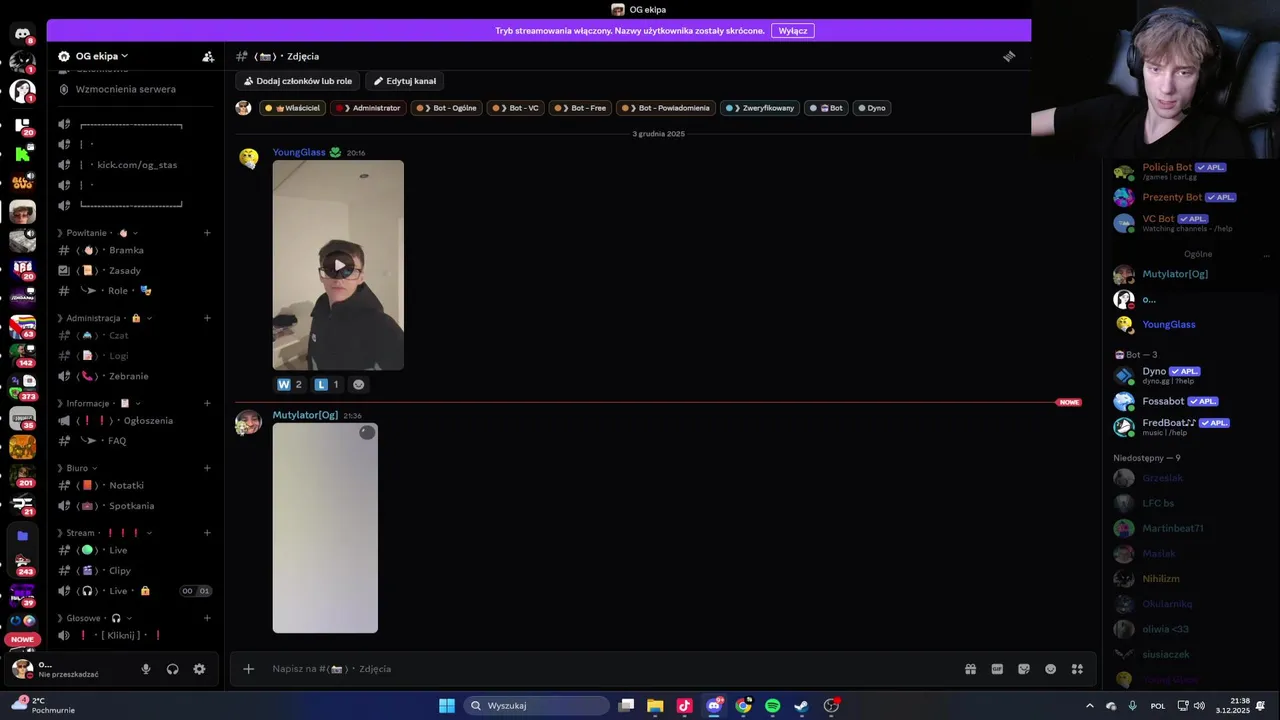Click the Edytuj kanał button
Screen dimensions: 1280x720
tap(405, 81)
